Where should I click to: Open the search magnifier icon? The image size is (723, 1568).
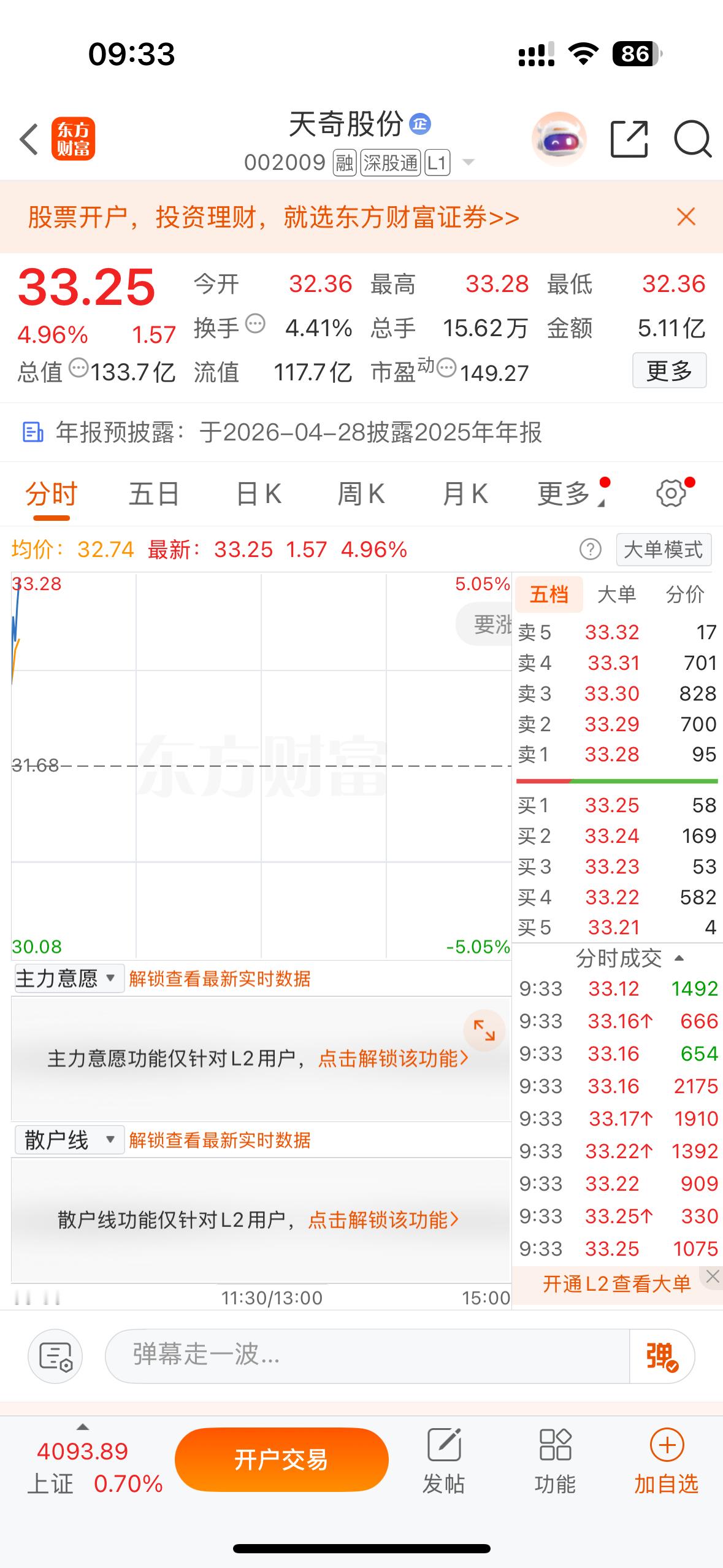(x=692, y=139)
